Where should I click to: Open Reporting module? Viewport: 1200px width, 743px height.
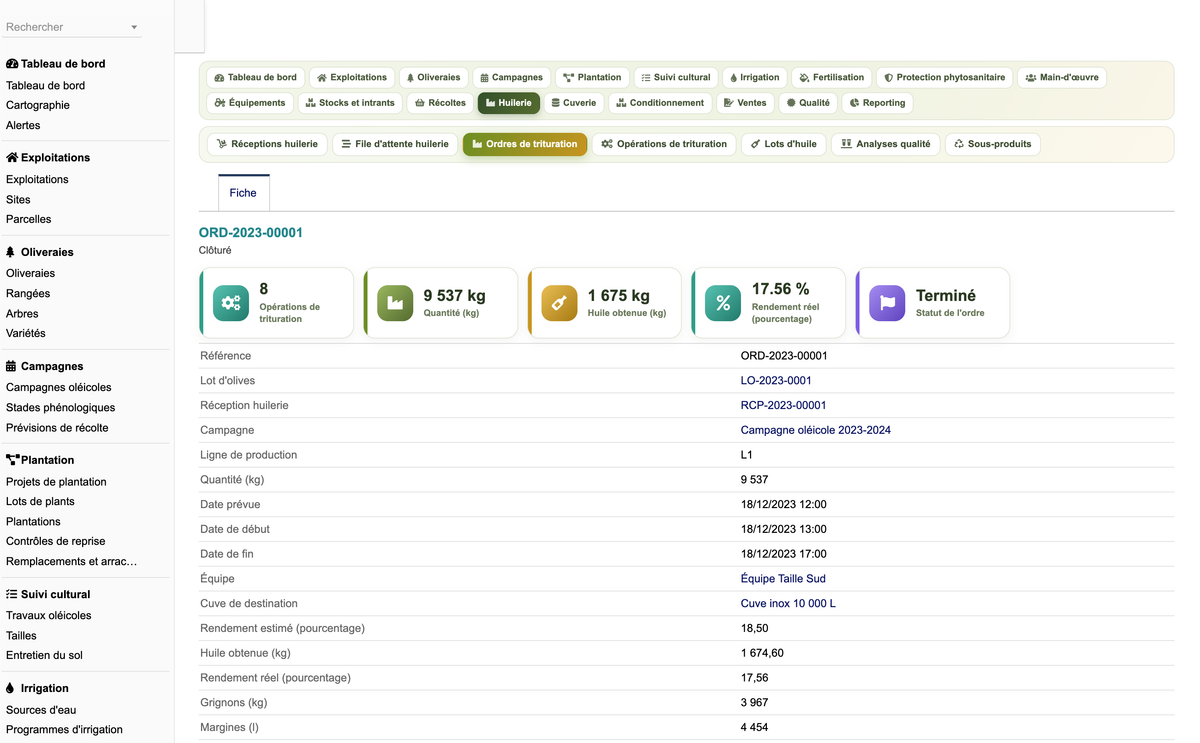click(877, 102)
